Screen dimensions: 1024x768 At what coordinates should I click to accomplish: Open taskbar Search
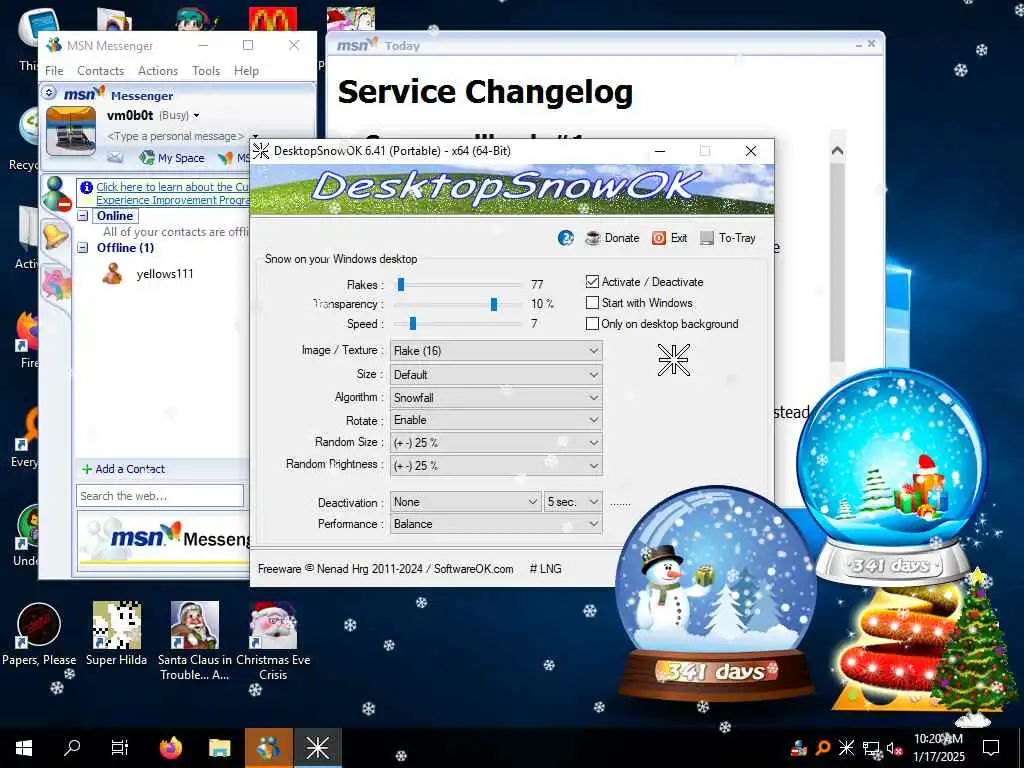click(x=72, y=748)
